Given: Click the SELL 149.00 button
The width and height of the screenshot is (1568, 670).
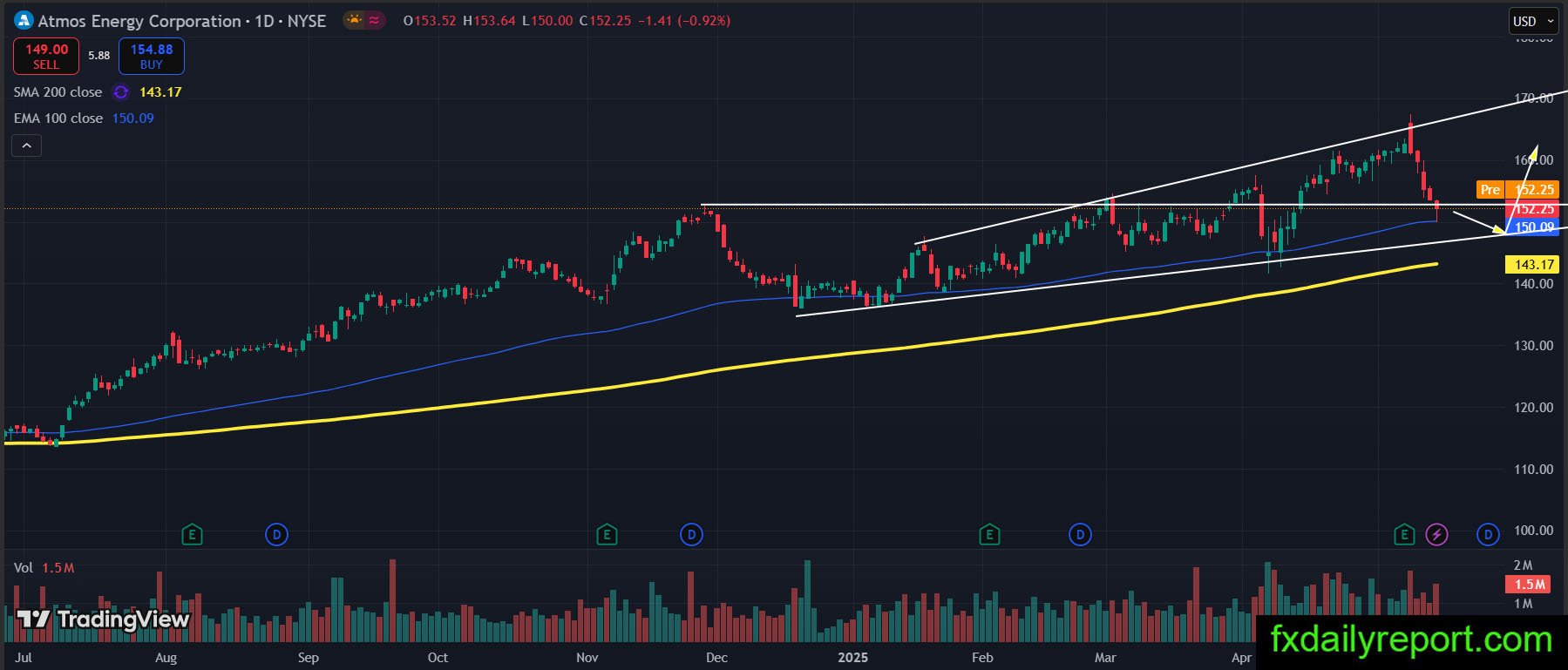Looking at the screenshot, I should pos(46,57).
